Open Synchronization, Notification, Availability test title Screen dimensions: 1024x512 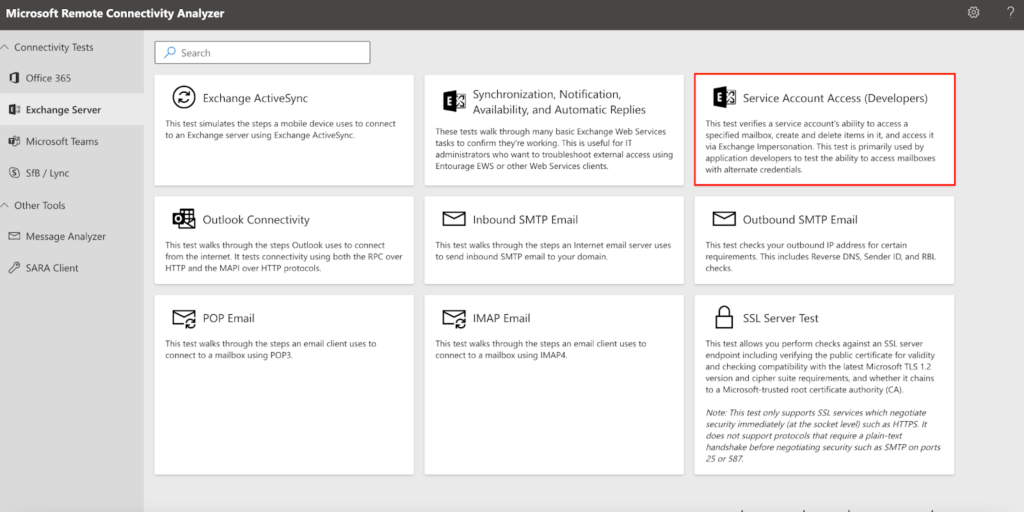pos(559,101)
